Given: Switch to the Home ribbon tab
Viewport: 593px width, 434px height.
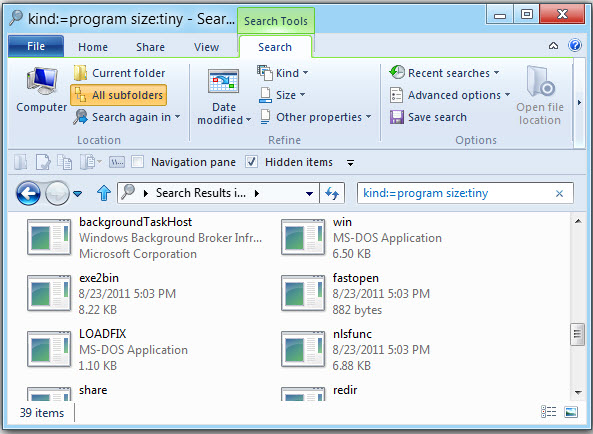Looking at the screenshot, I should pyautogui.click(x=93, y=47).
